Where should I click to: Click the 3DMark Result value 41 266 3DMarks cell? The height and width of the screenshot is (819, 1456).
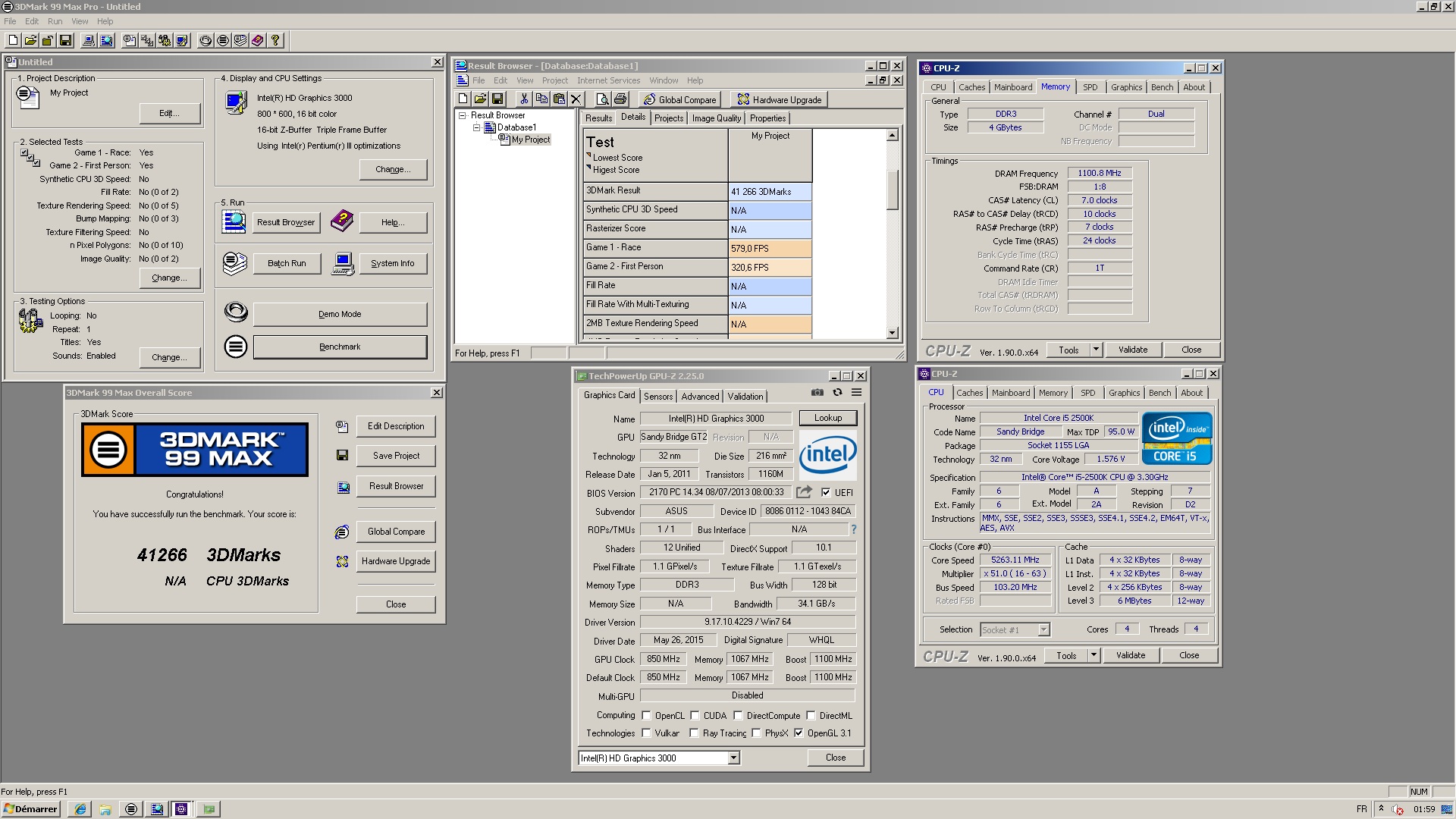(x=770, y=191)
